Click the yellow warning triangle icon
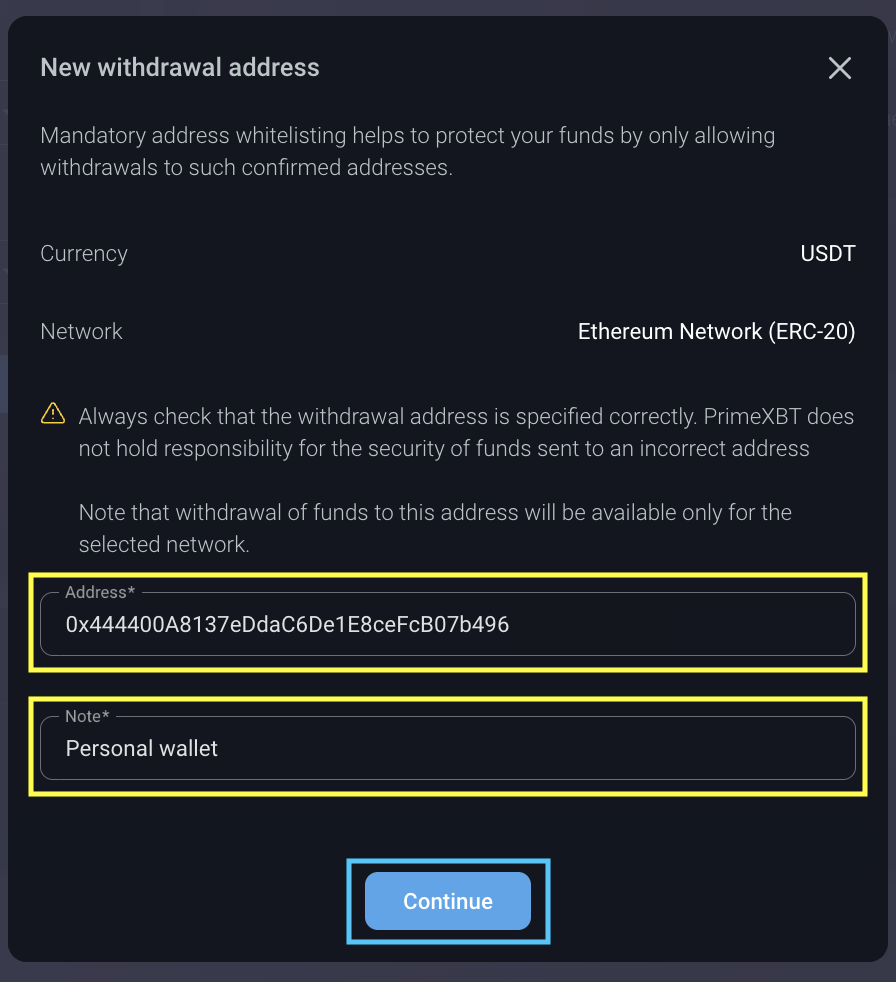896x982 pixels. [x=52, y=412]
